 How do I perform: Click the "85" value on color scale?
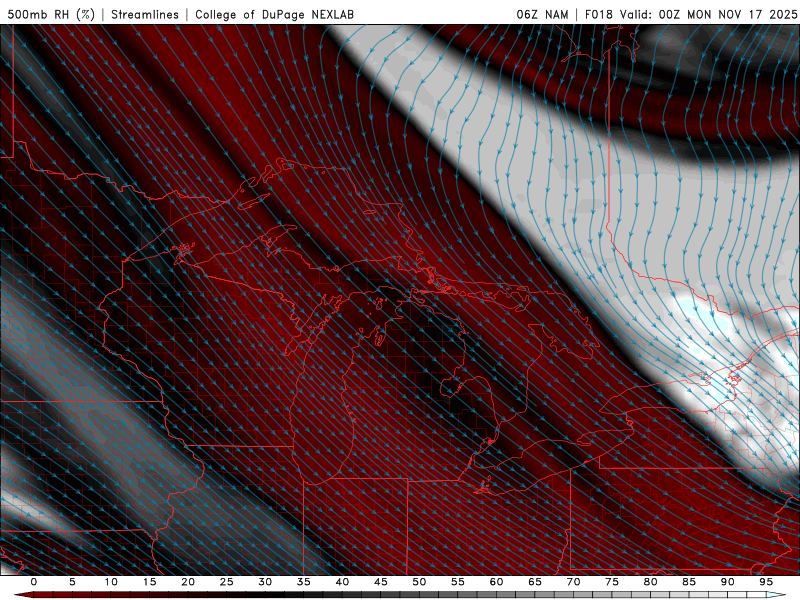[689, 582]
